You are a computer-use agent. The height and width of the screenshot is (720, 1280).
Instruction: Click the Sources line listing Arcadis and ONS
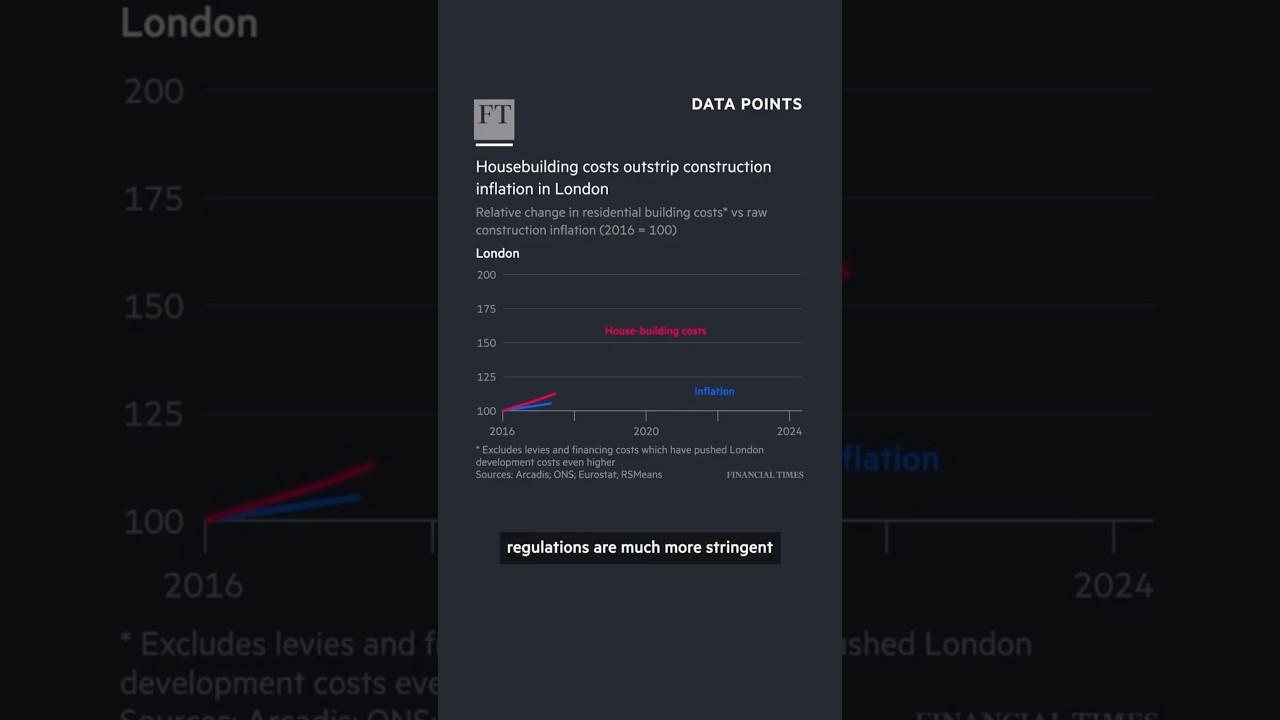pyautogui.click(x=568, y=475)
